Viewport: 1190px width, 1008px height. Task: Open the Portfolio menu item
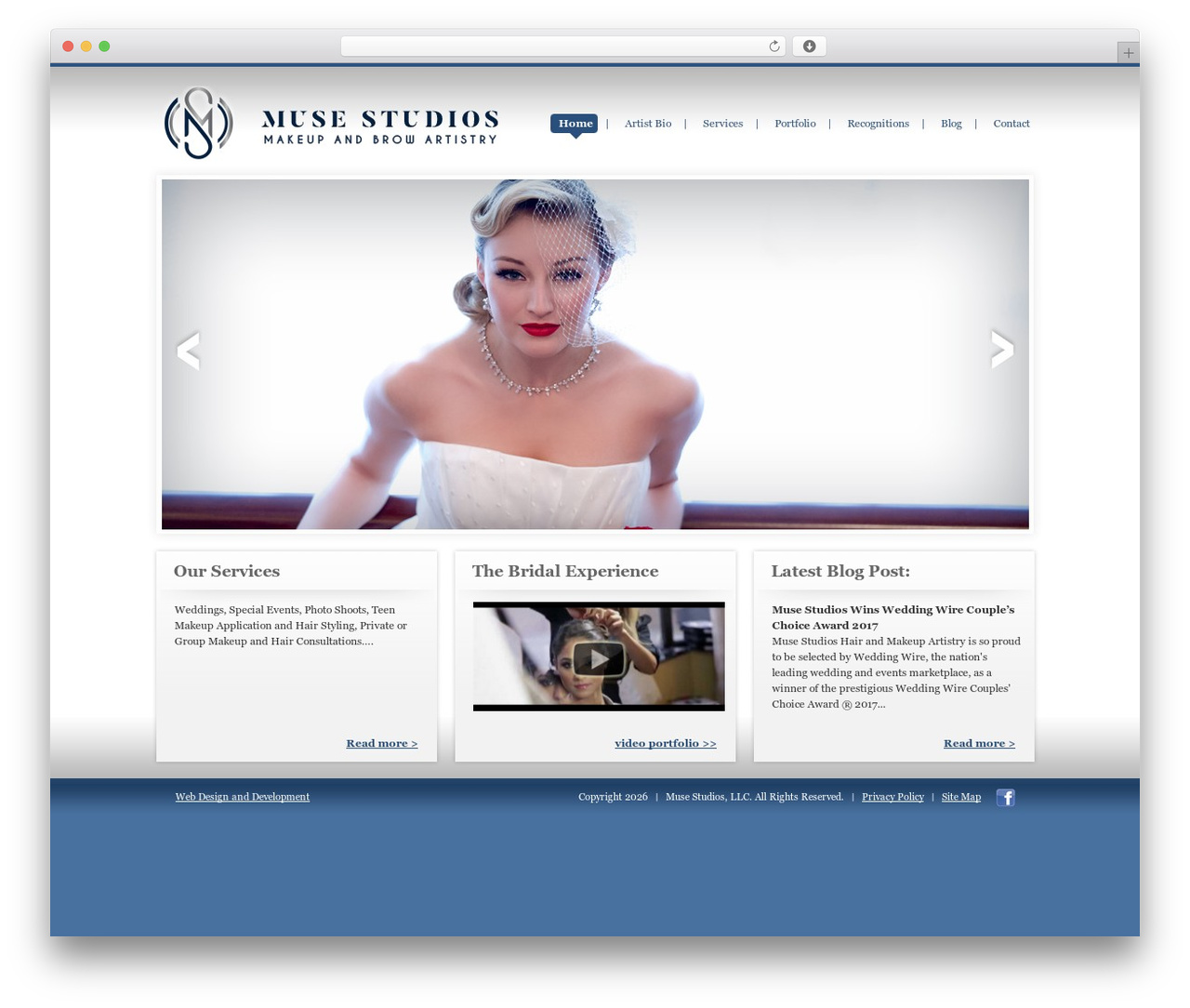click(795, 124)
